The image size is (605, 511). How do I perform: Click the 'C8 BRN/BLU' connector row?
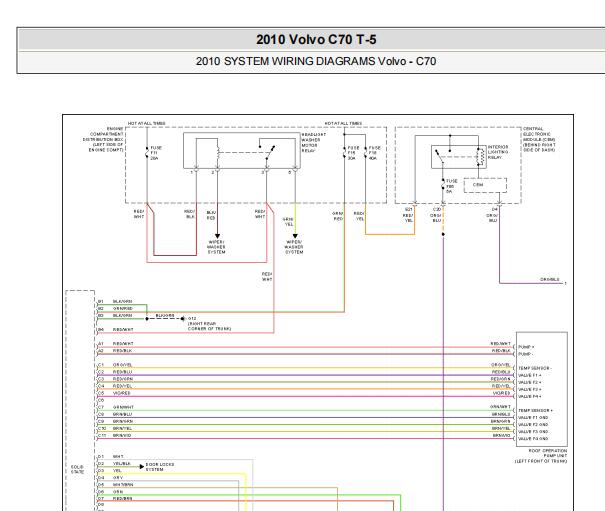(x=115, y=414)
